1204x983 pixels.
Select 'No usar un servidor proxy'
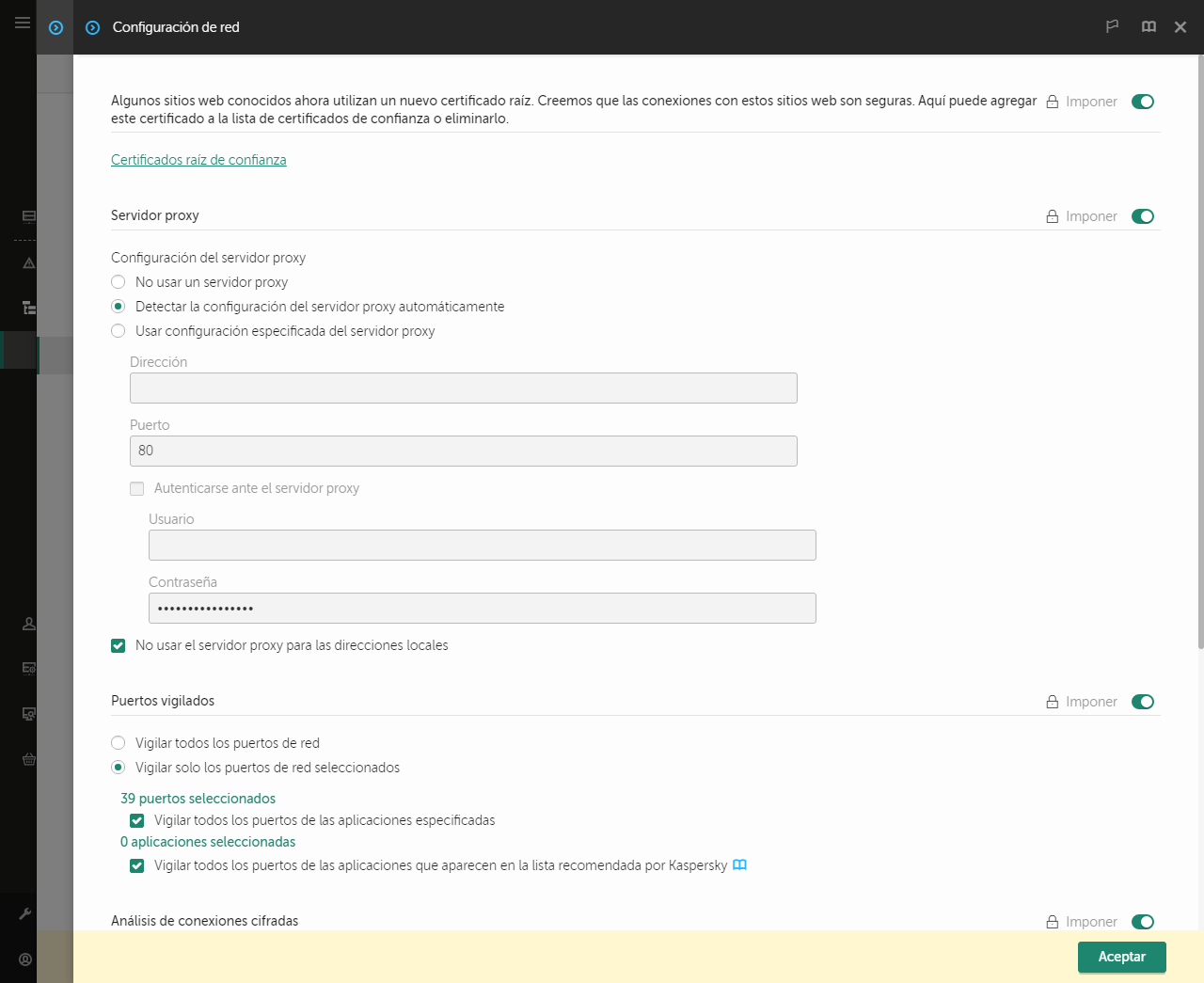point(118,281)
